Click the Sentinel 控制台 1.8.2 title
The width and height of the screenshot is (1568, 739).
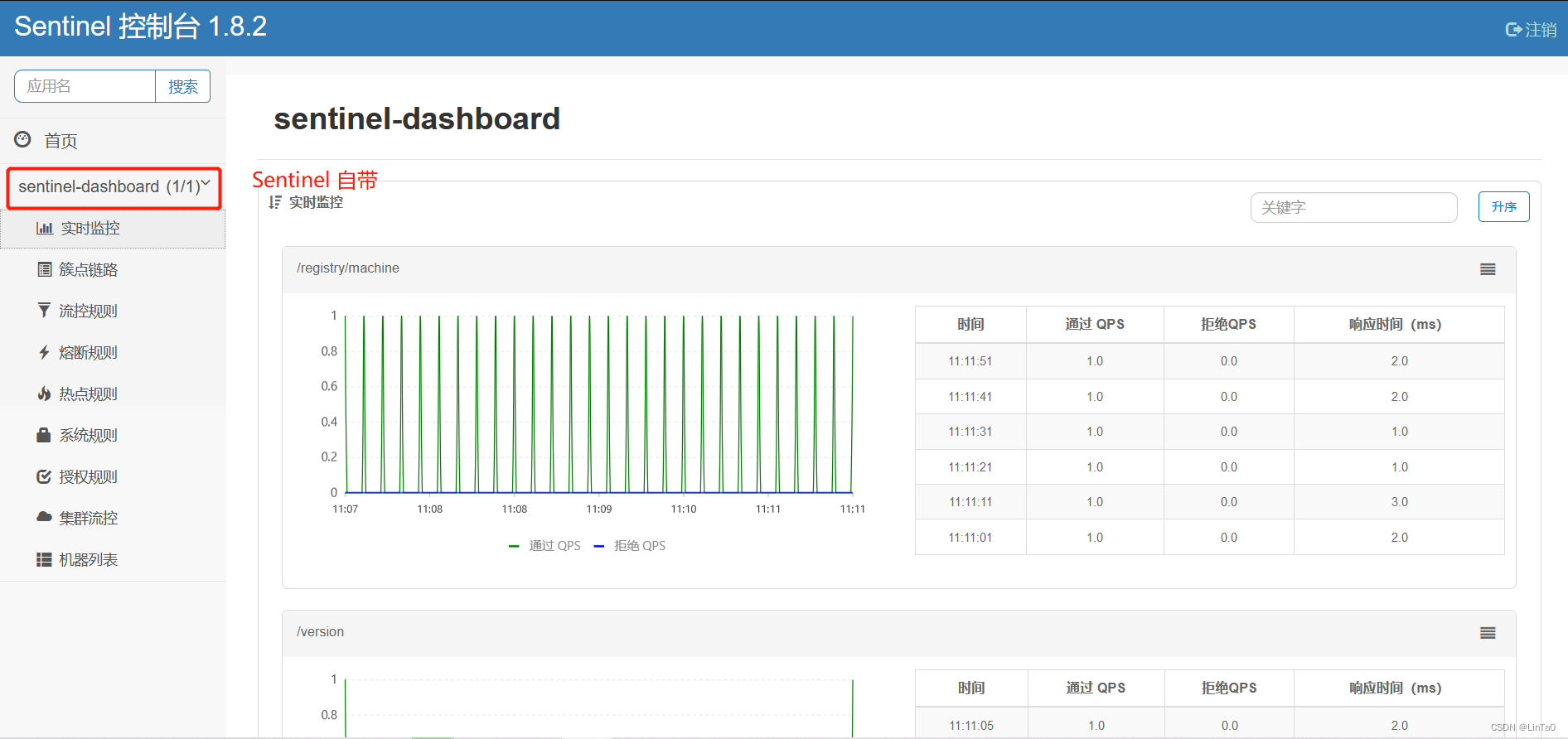pos(141,27)
